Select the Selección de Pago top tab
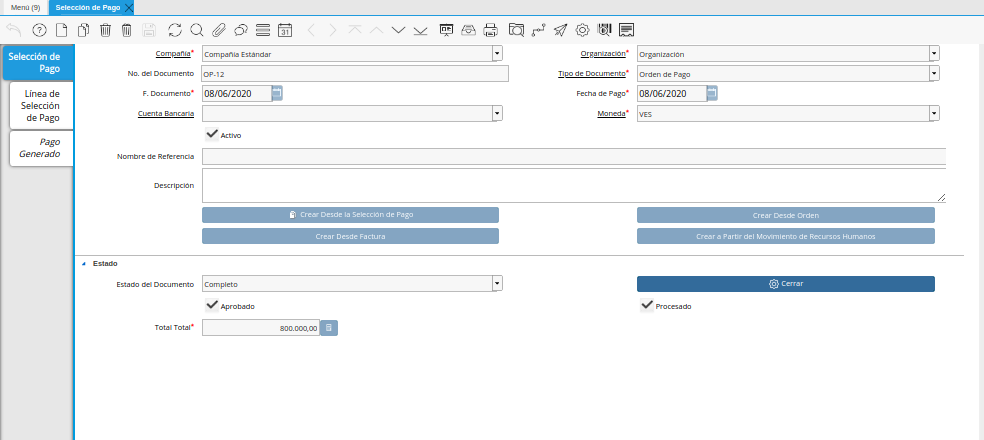Viewport: 984px width, 440px height. [x=88, y=8]
